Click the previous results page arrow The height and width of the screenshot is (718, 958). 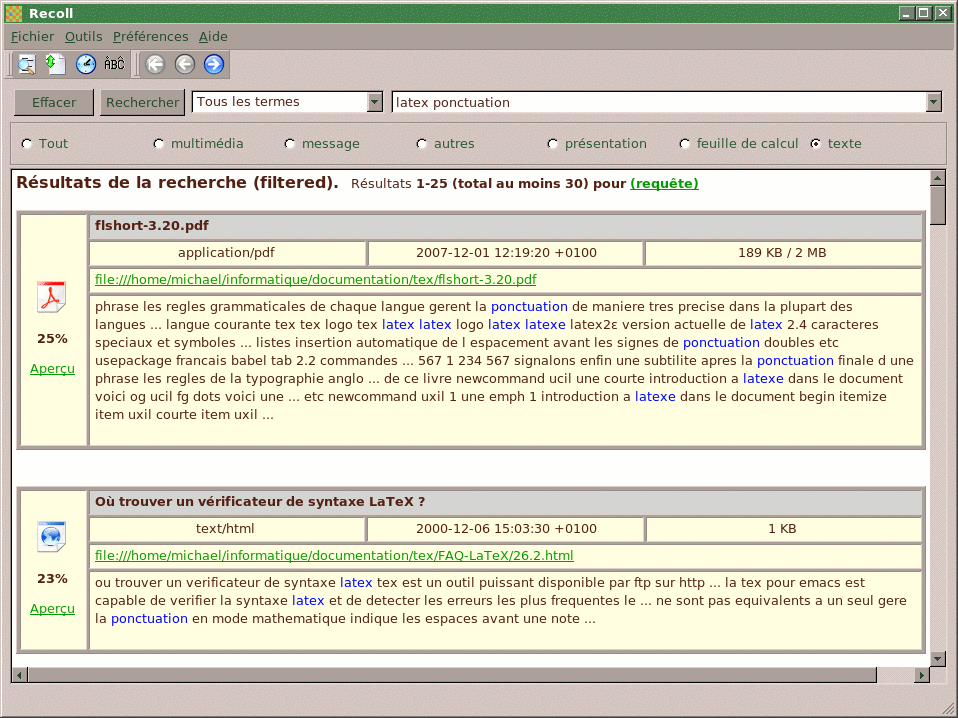(184, 64)
